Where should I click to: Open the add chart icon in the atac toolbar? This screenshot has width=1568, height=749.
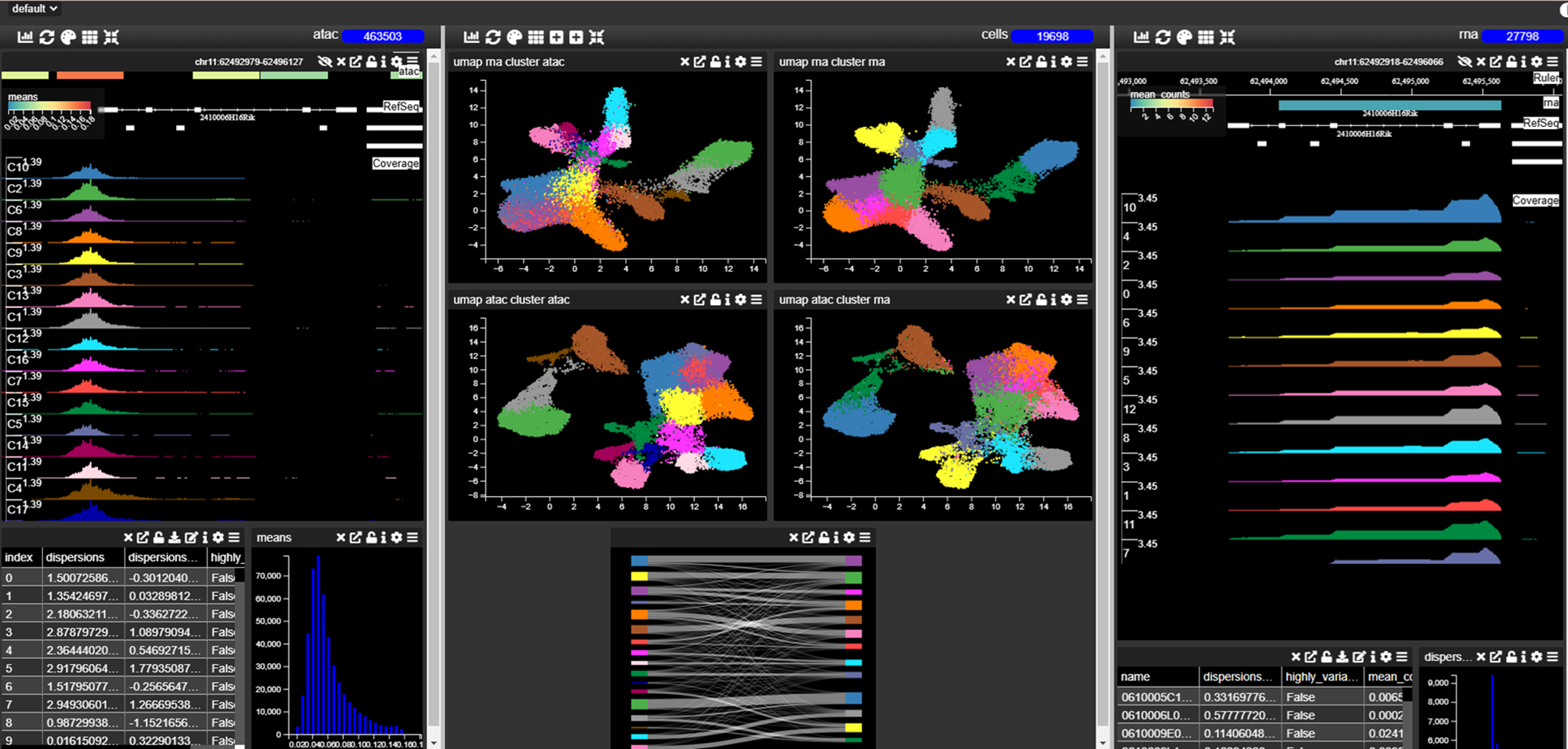24,36
